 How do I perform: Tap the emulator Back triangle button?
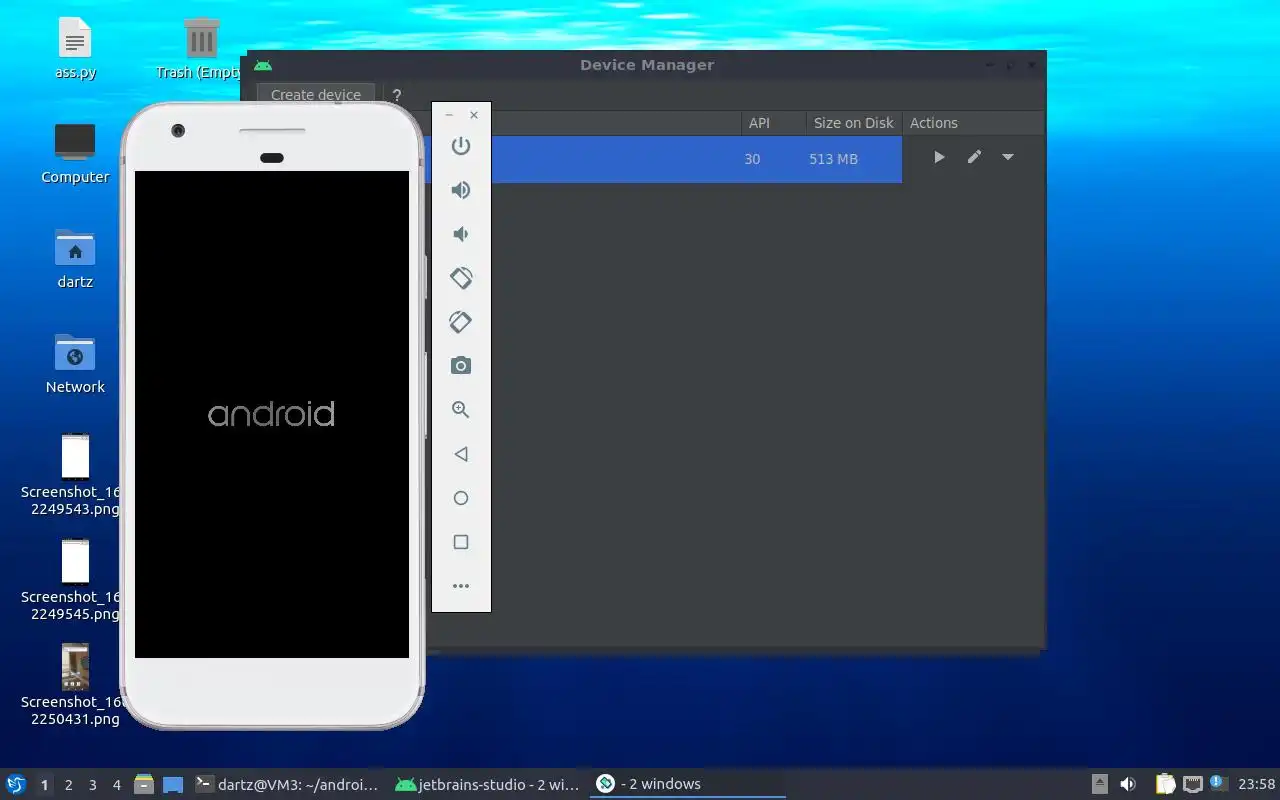coord(461,454)
